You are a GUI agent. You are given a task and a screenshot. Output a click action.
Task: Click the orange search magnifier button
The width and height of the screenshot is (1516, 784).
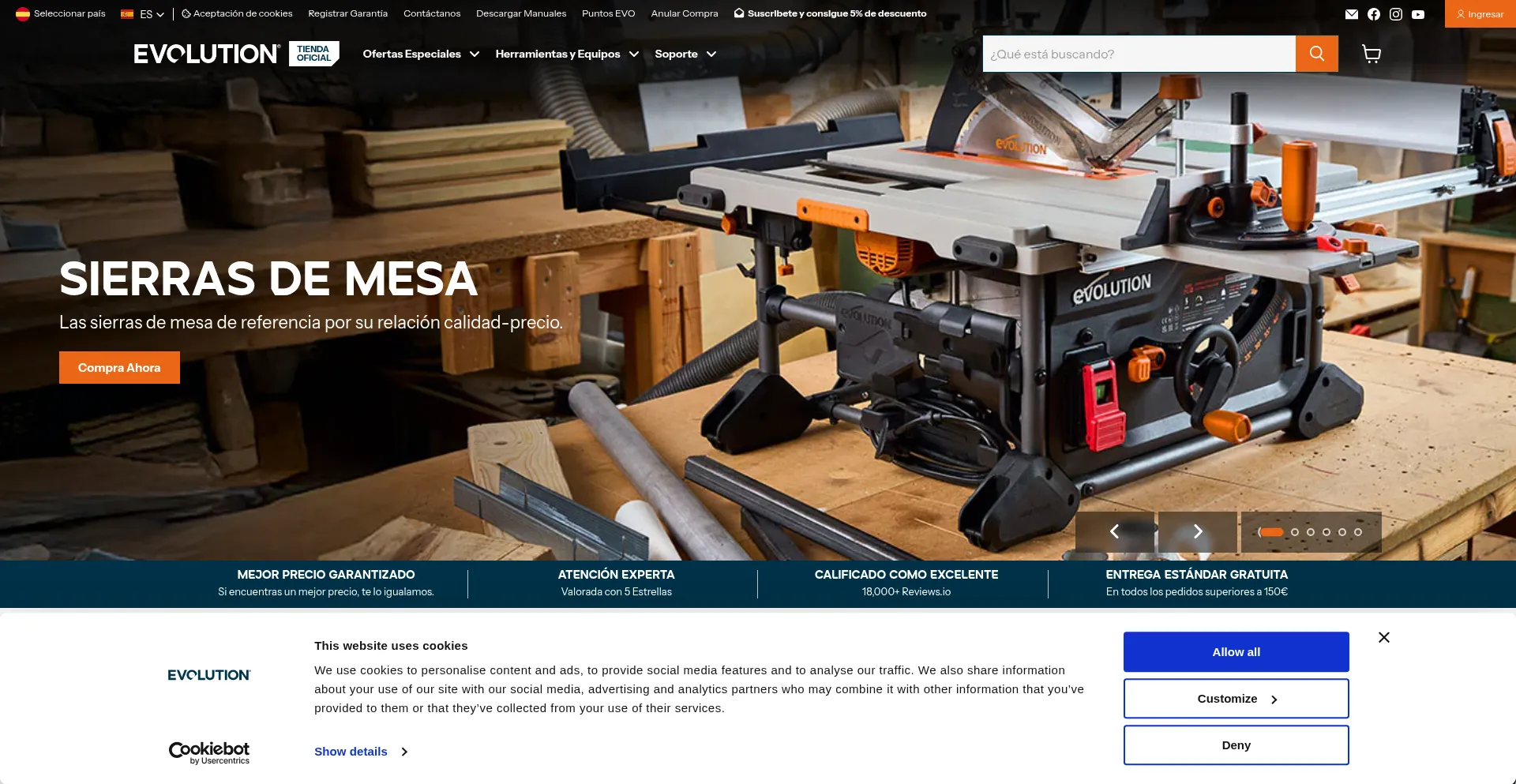[1317, 54]
